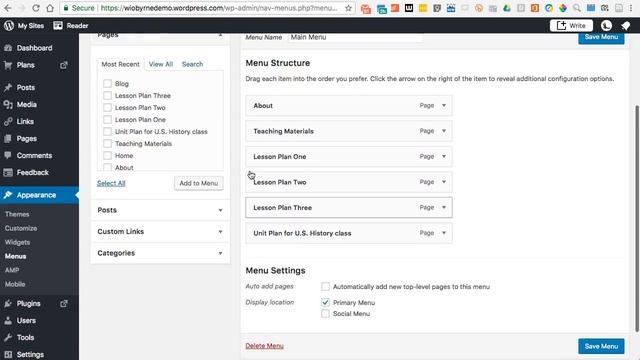Expand the Categories accordion section
The image size is (640, 360).
click(x=160, y=253)
